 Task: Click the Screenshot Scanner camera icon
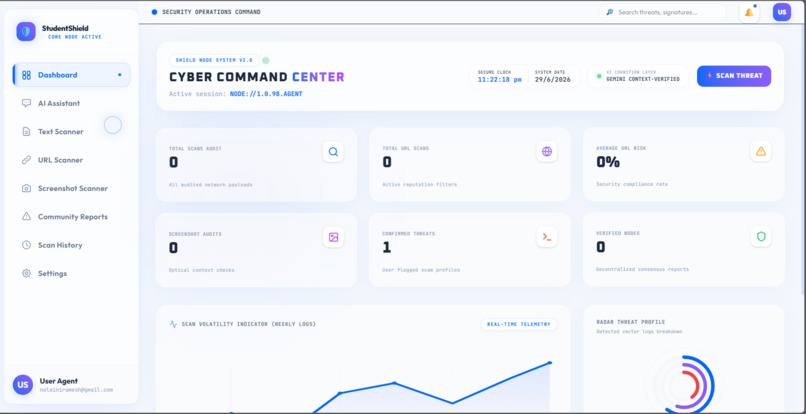coord(26,188)
